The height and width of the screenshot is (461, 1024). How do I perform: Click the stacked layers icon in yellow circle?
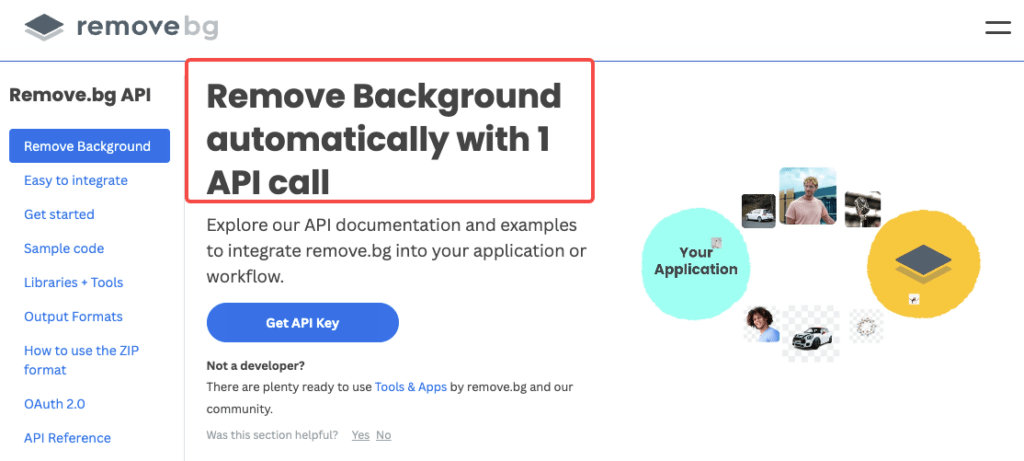(924, 264)
